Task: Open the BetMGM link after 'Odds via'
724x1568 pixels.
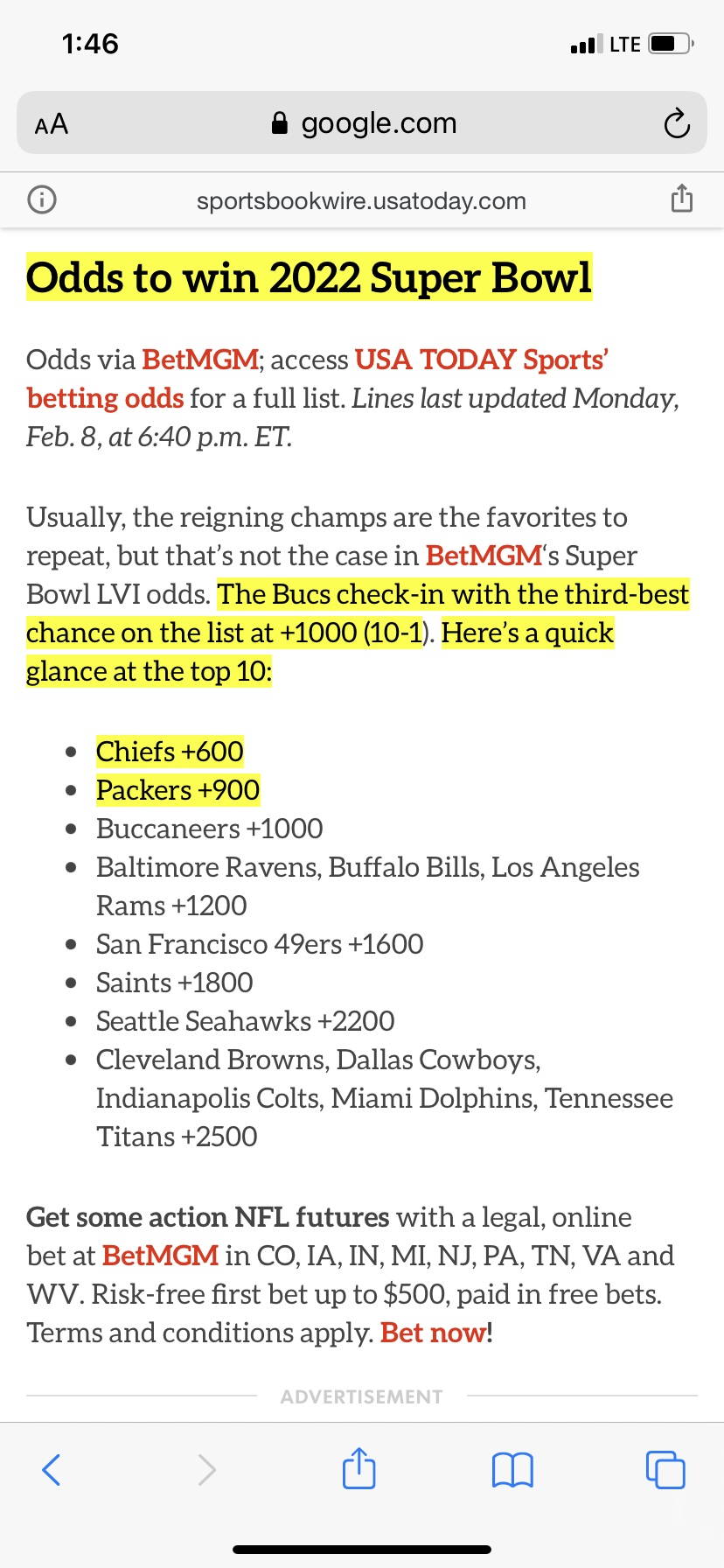Action: tap(200, 360)
